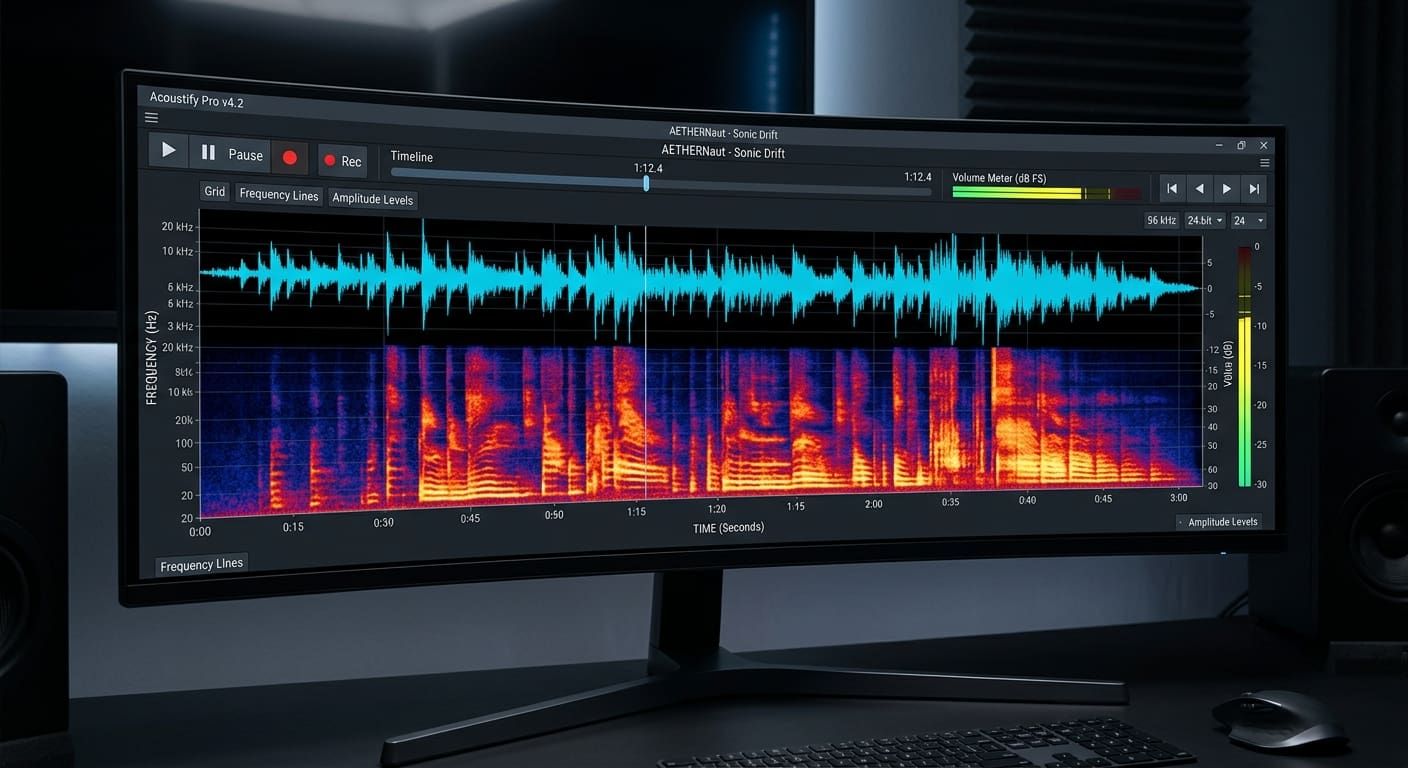Click the "Volume Meter (dB FS)" label
The image size is (1408, 768).
[x=999, y=178]
